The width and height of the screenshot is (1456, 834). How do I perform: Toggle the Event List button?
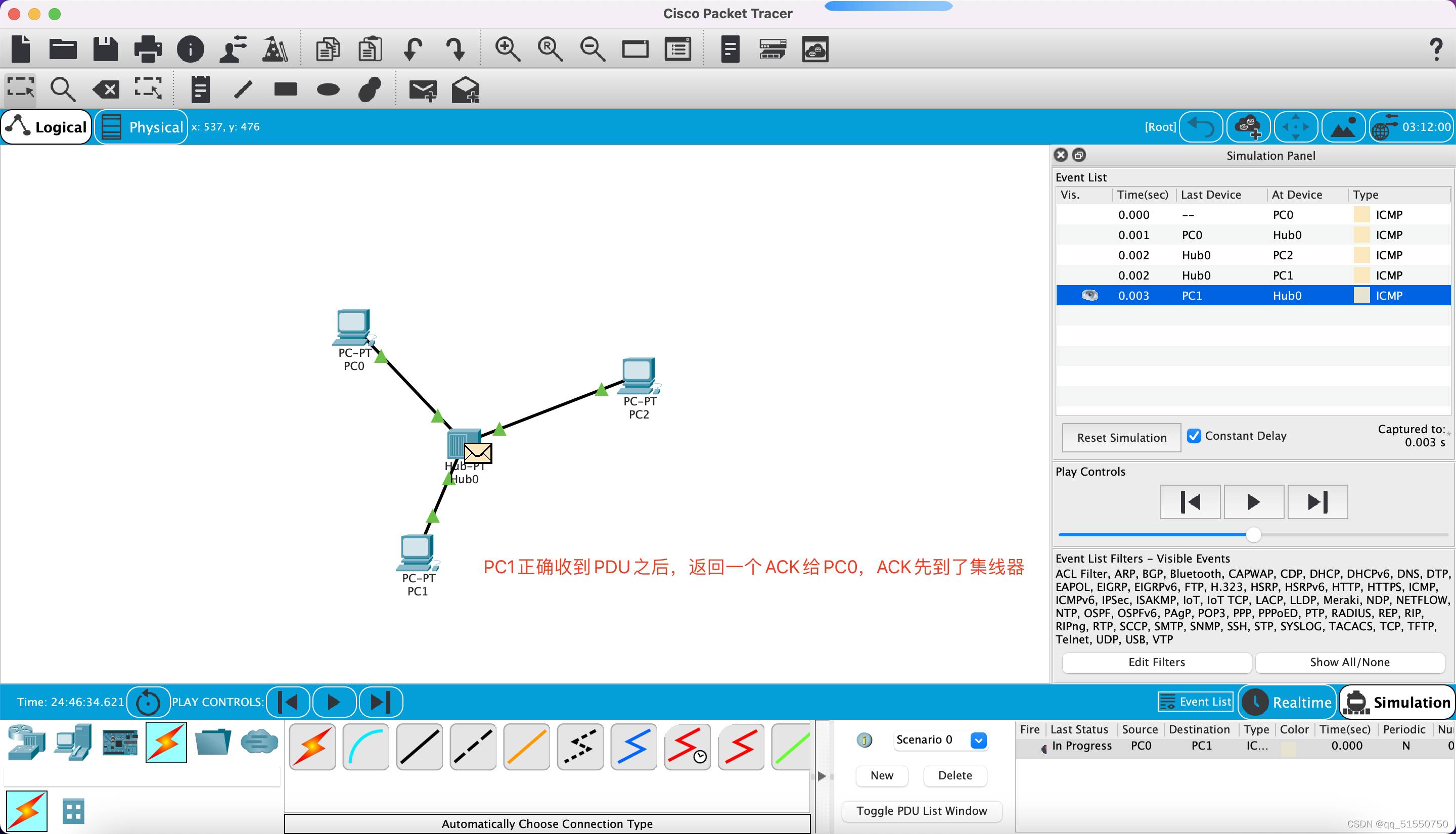tap(1195, 702)
